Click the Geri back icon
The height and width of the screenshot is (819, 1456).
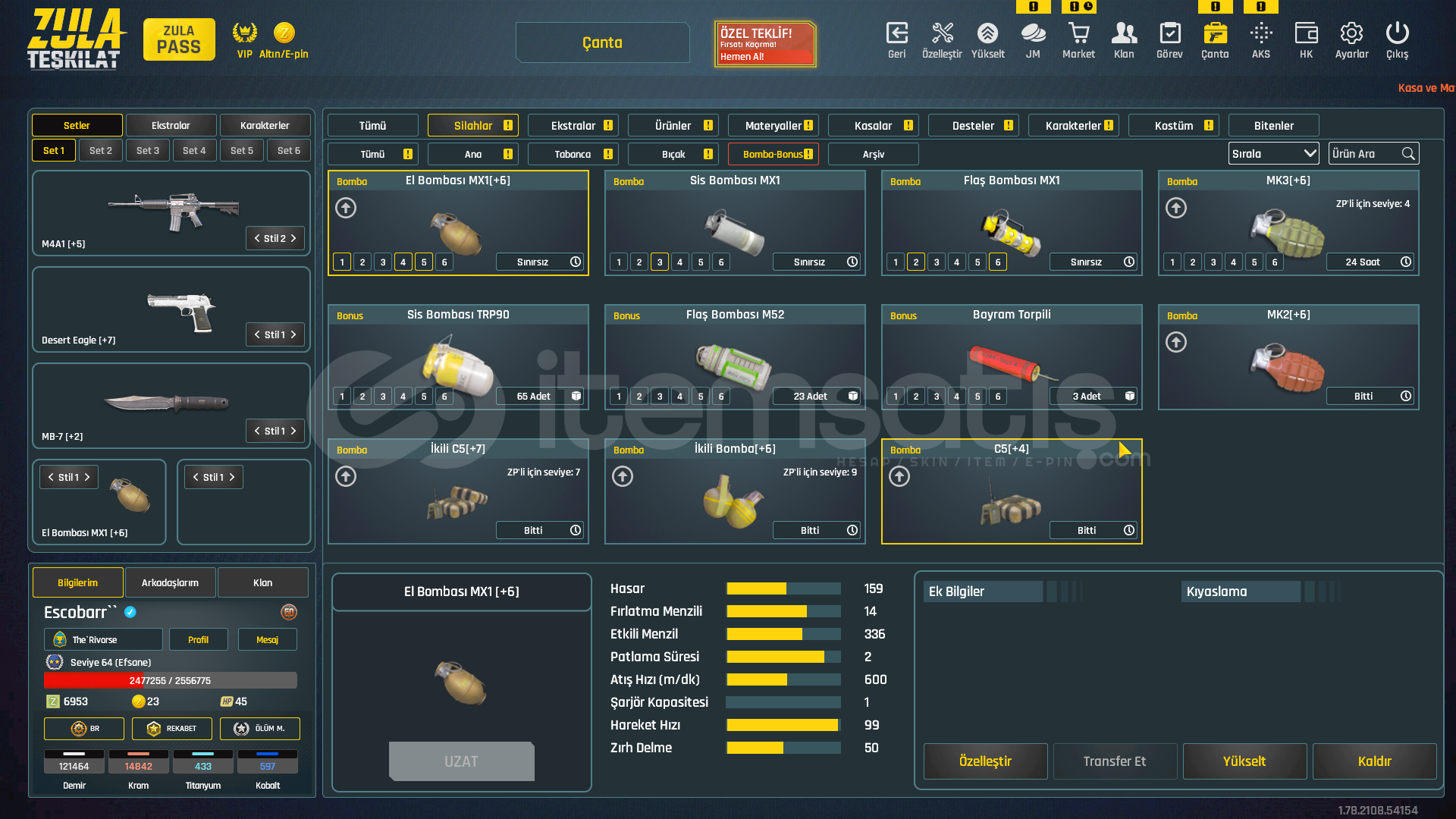(897, 33)
